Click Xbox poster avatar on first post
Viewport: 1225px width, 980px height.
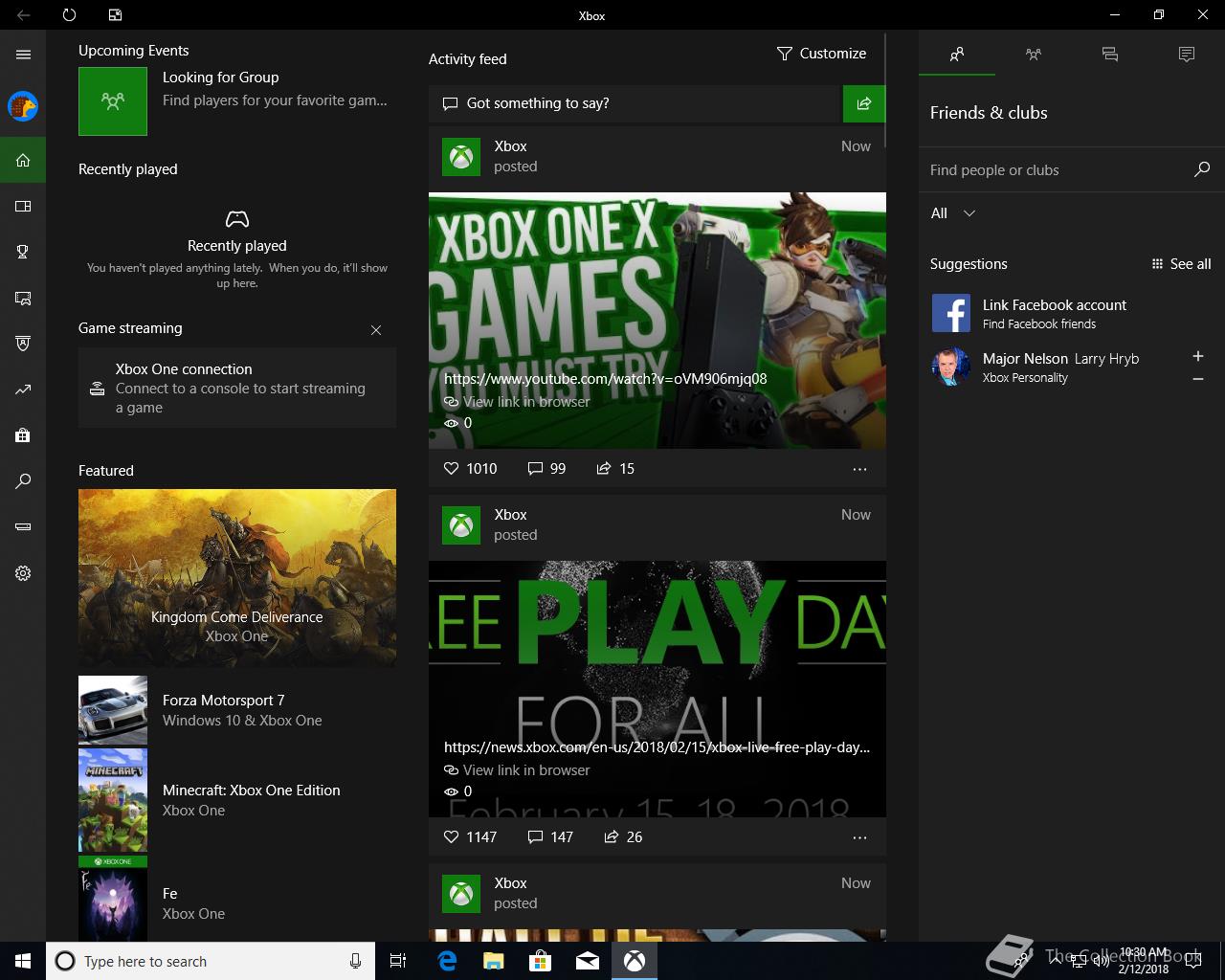pos(461,157)
